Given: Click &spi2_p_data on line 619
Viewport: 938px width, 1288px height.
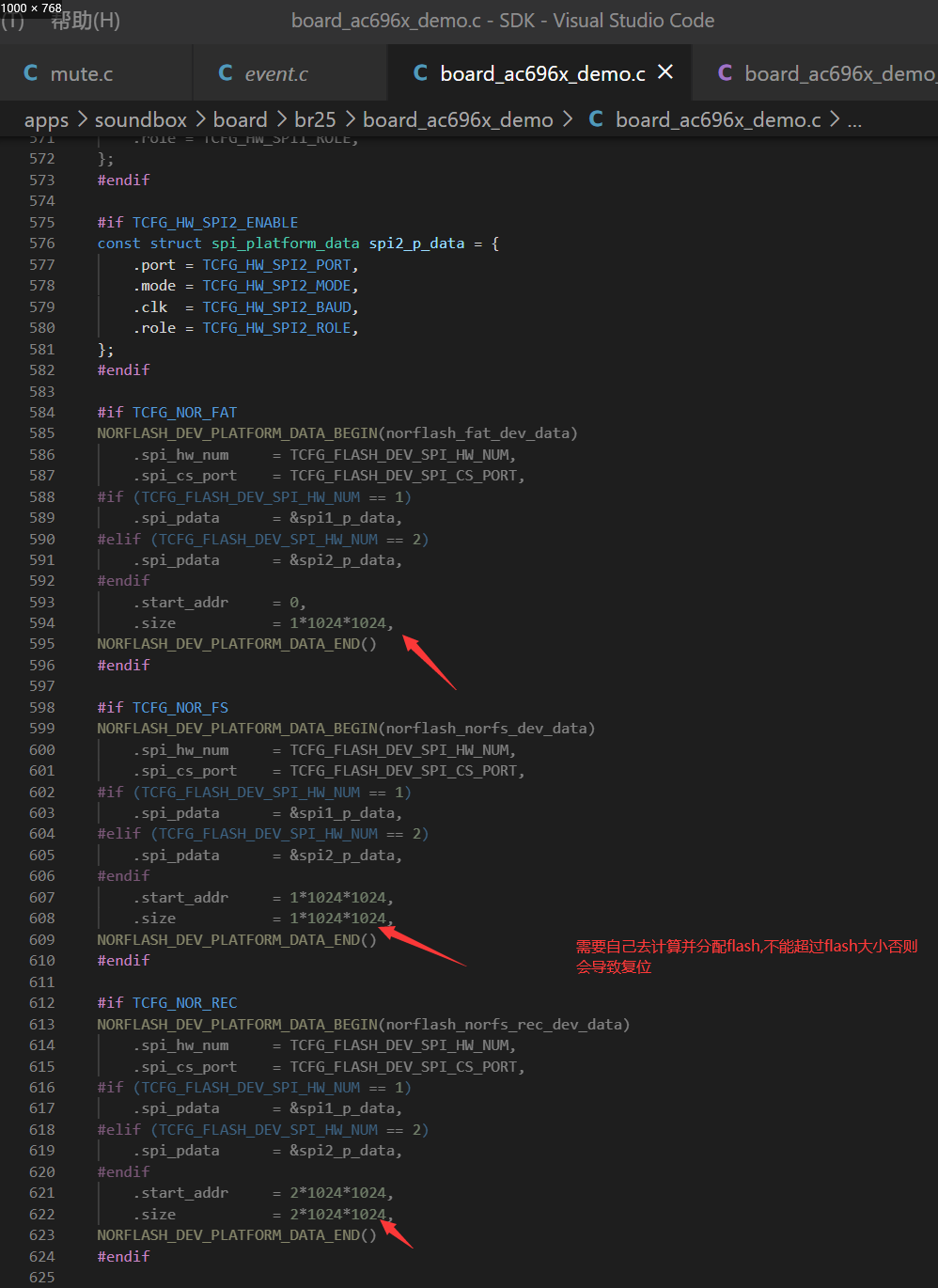Looking at the screenshot, I should coord(341,1151).
